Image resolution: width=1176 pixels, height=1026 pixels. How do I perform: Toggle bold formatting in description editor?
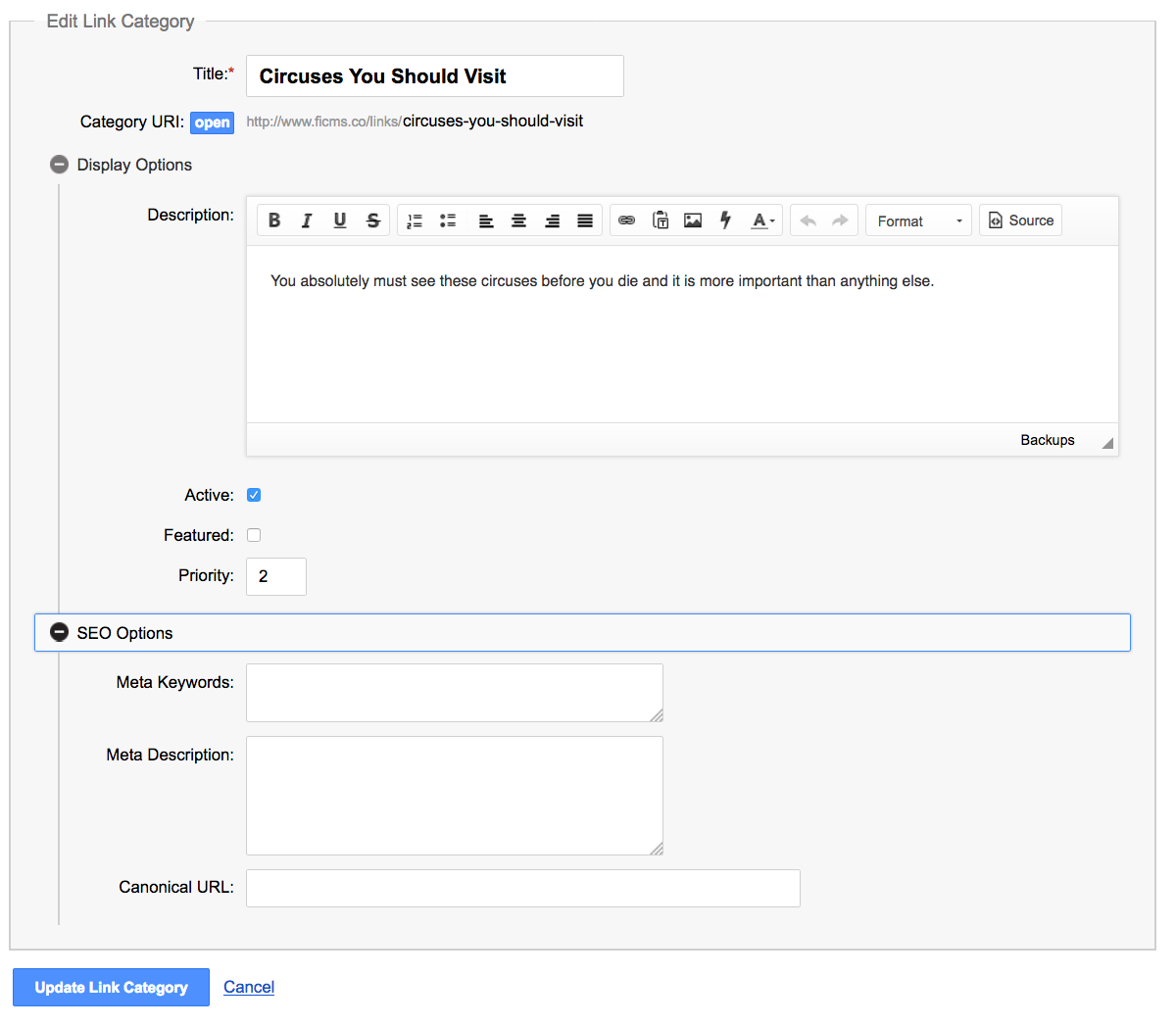click(x=274, y=220)
